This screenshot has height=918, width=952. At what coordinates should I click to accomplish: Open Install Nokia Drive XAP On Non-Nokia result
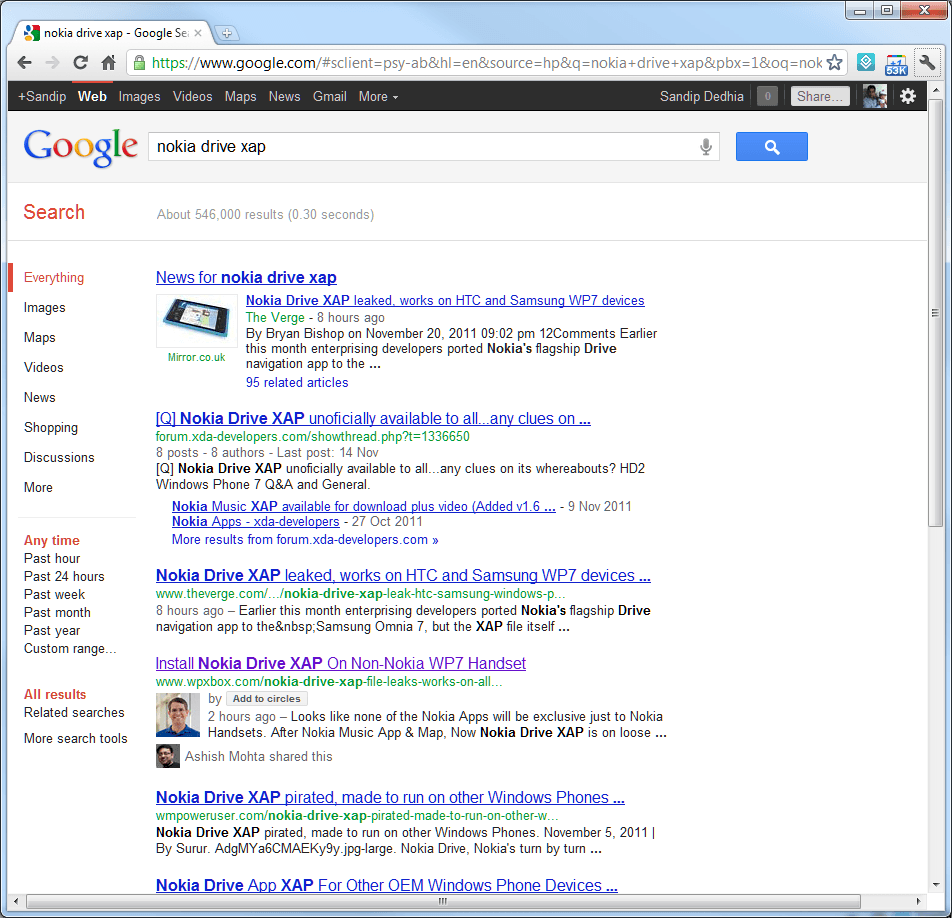pos(341,663)
